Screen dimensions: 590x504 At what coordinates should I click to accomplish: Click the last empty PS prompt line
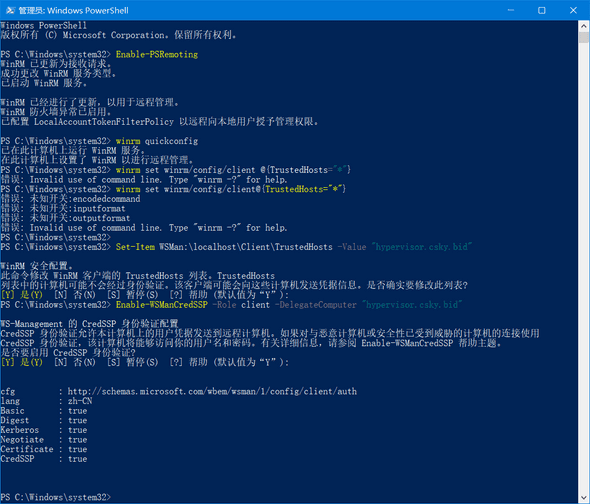pyautogui.click(x=56, y=498)
